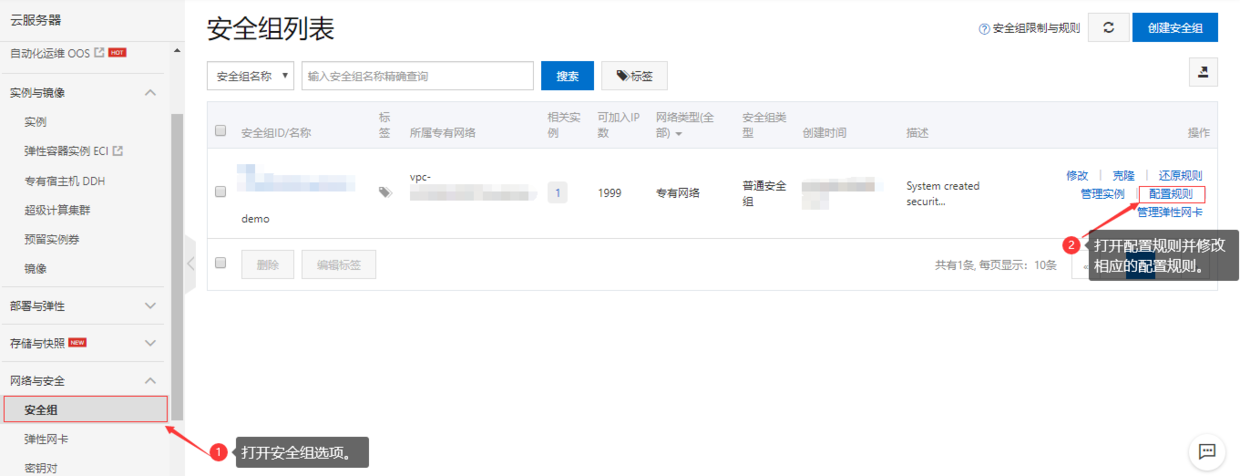Screen dimensions: 1240x476
Task: Open the 安全组限制与规则 help link
Action: [x=1036, y=29]
